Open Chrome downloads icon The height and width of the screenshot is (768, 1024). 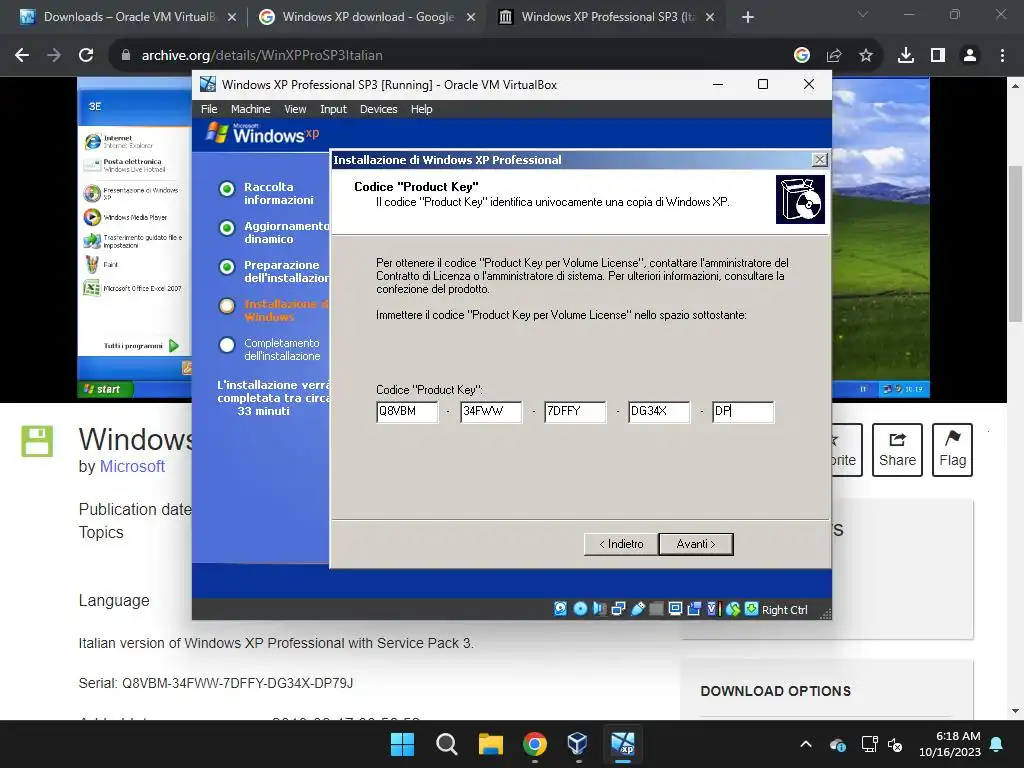pos(906,55)
